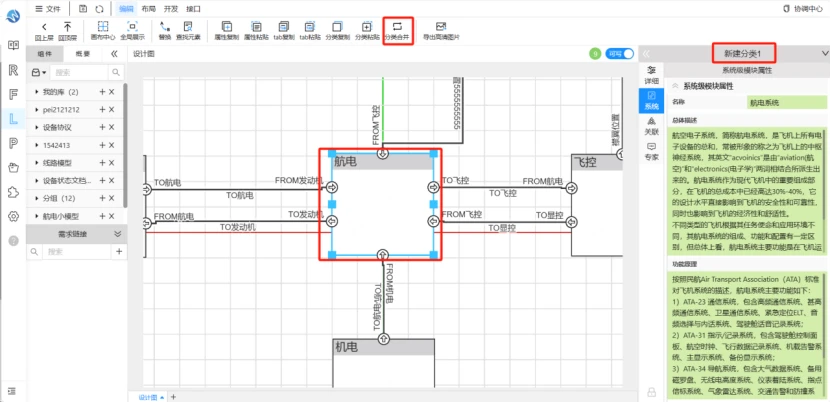Click 属性复制 to copy properties
831x402 pixels.
pos(226,31)
